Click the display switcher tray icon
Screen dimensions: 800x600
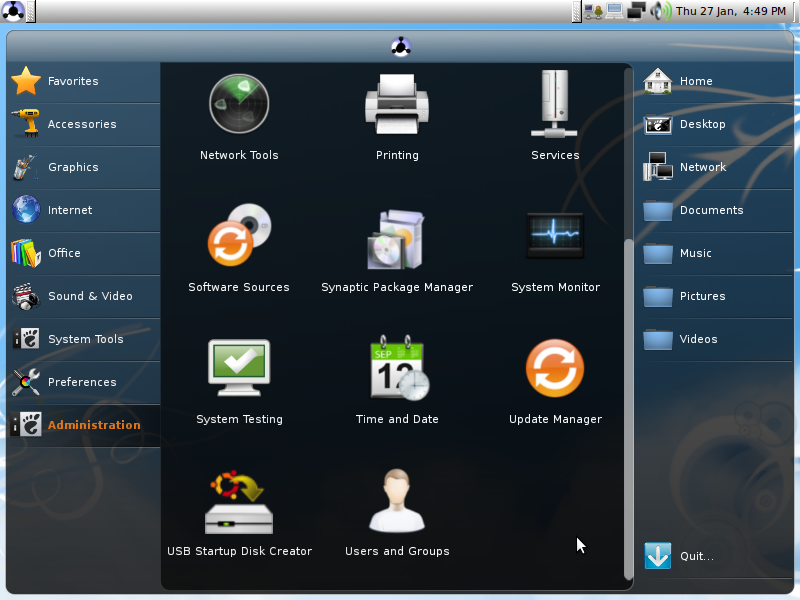coord(636,11)
